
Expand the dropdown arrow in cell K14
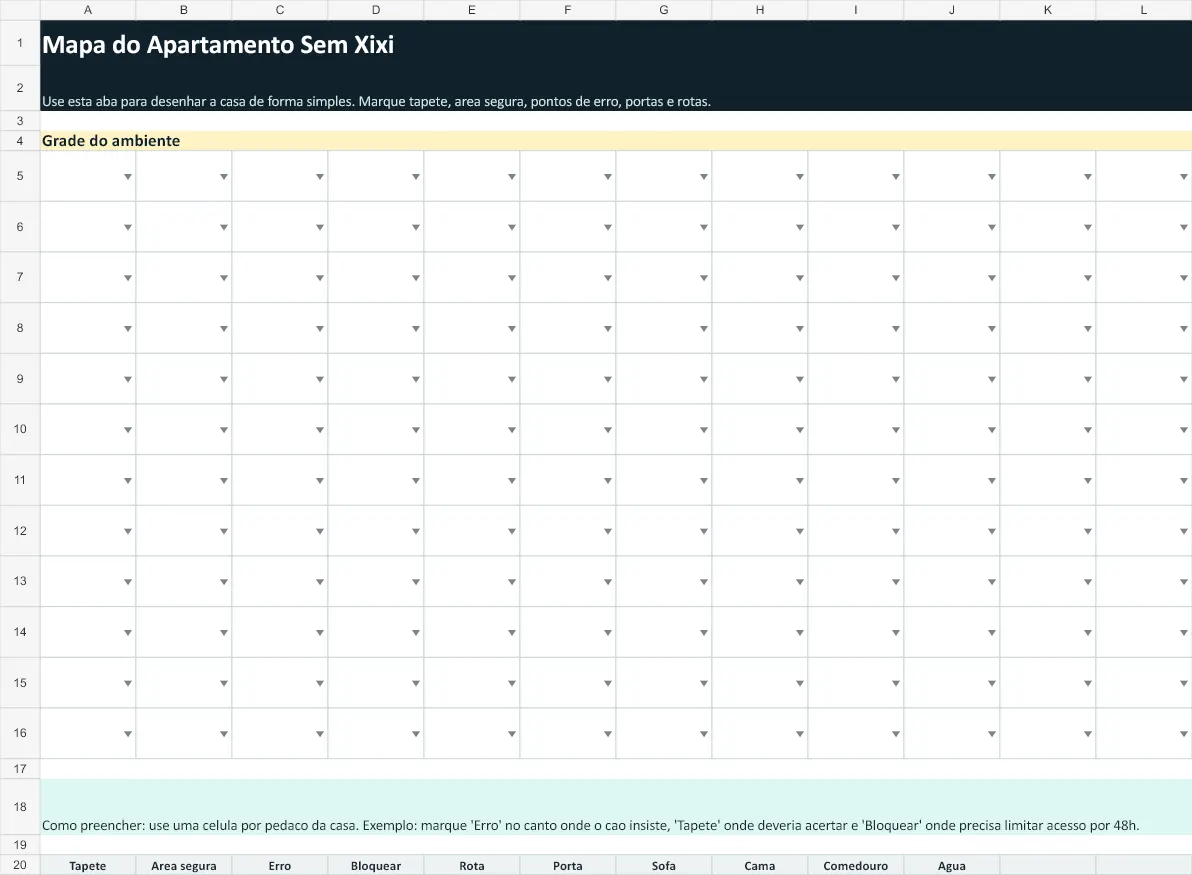[1088, 632]
